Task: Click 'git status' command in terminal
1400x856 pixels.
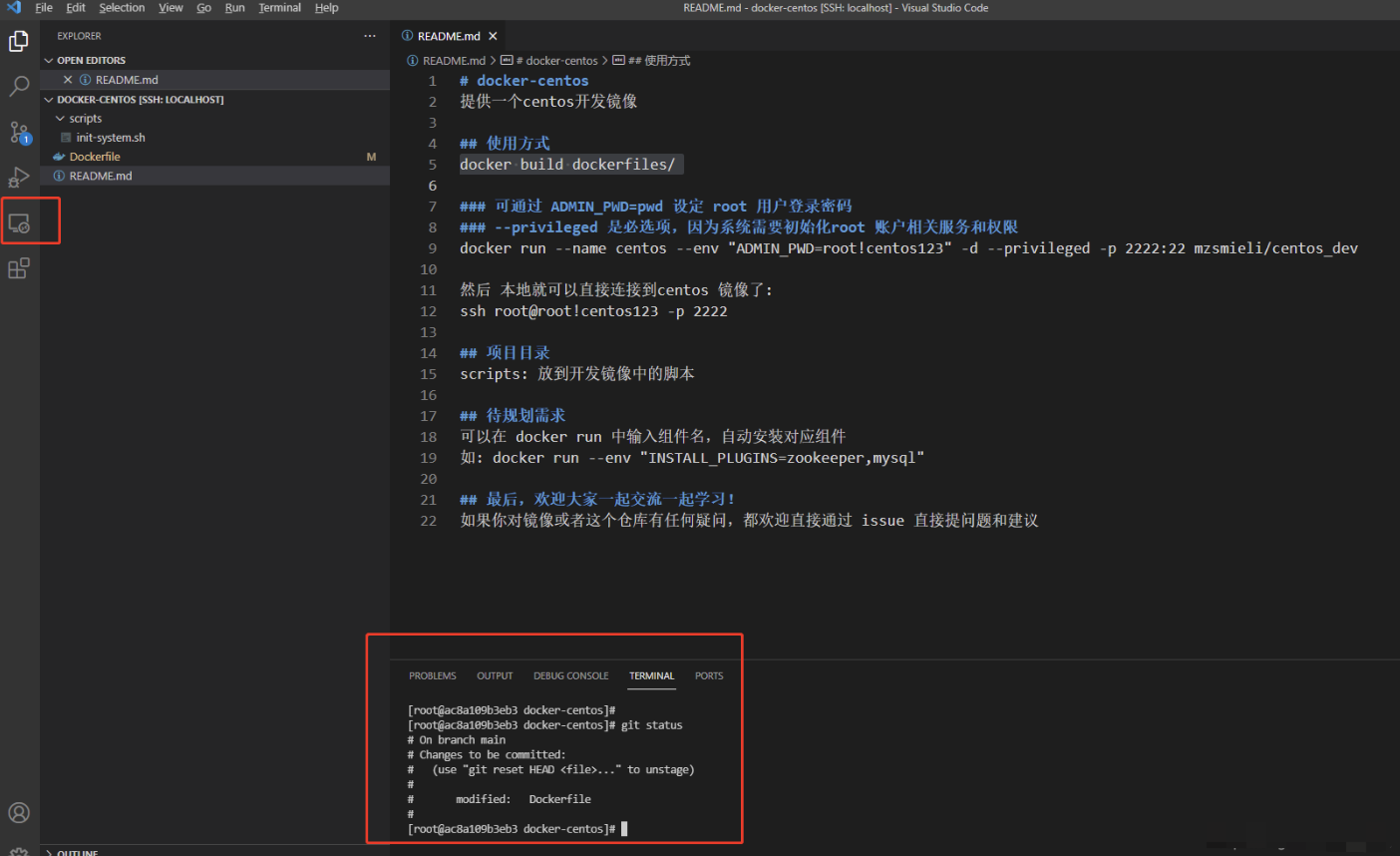Action: click(651, 725)
